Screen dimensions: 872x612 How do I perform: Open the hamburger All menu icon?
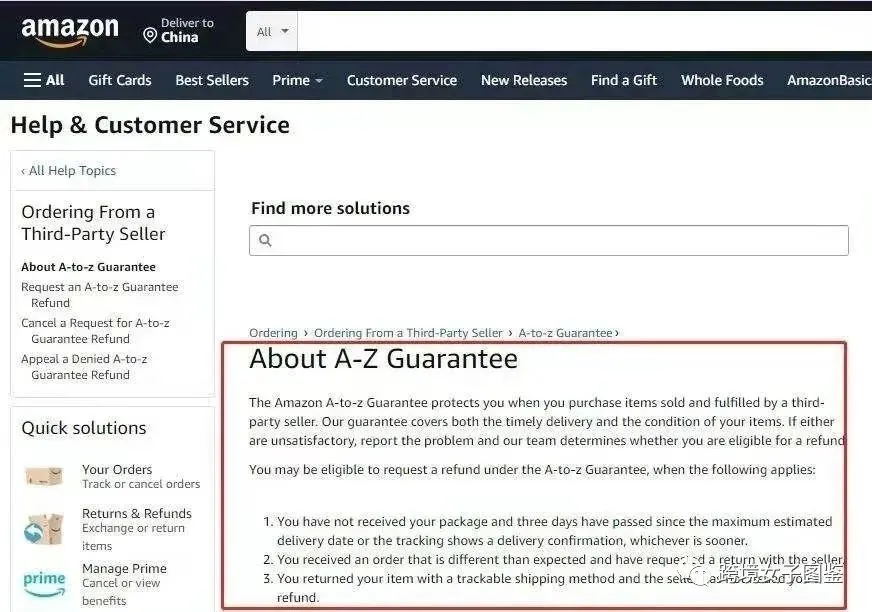coord(32,80)
